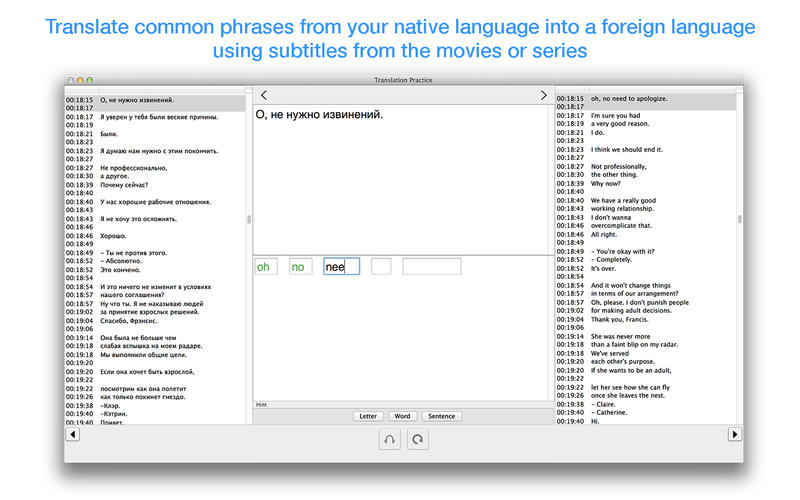Reveal a Letter hint

pyautogui.click(x=368, y=416)
